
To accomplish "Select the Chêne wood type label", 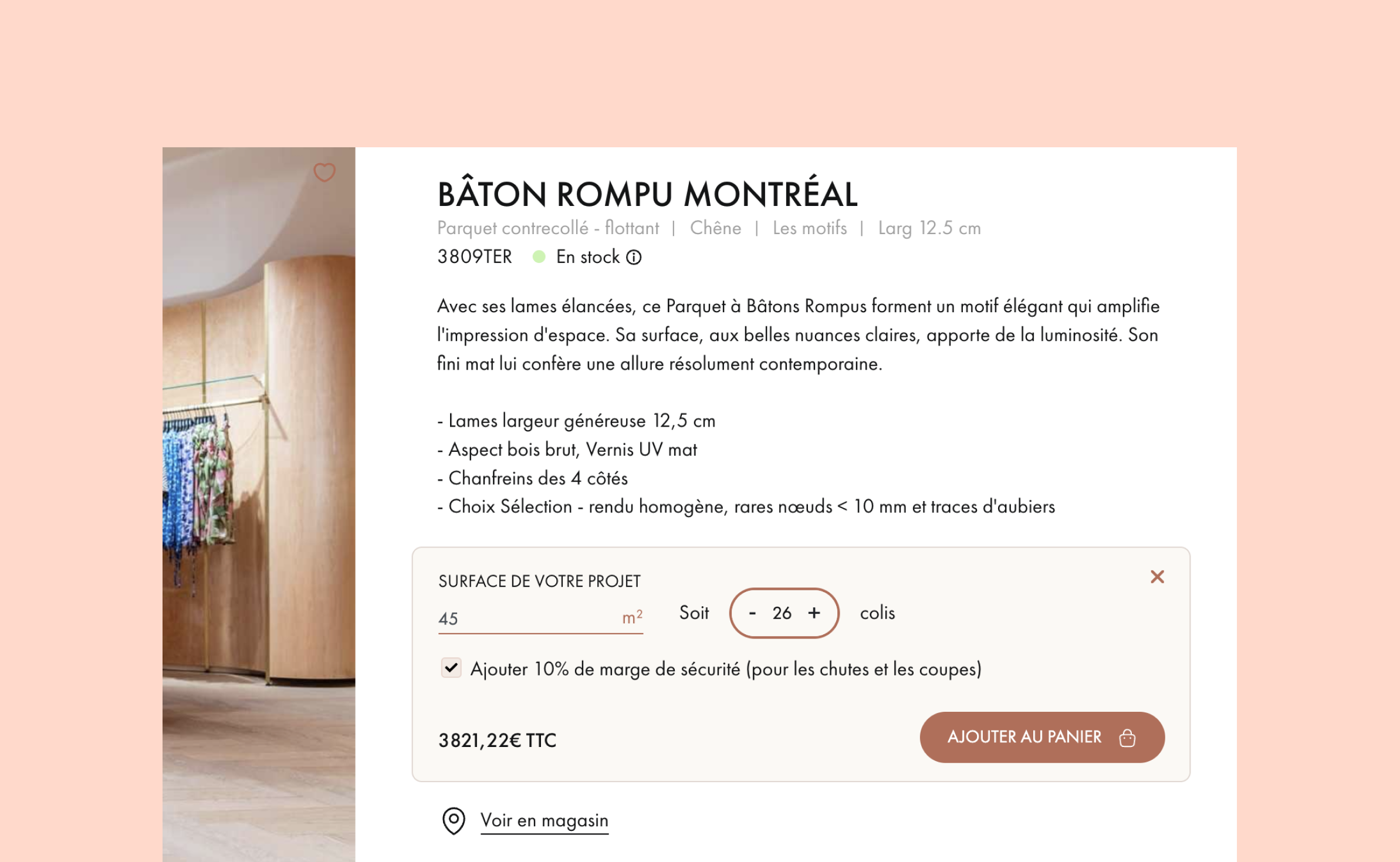I will point(715,228).
